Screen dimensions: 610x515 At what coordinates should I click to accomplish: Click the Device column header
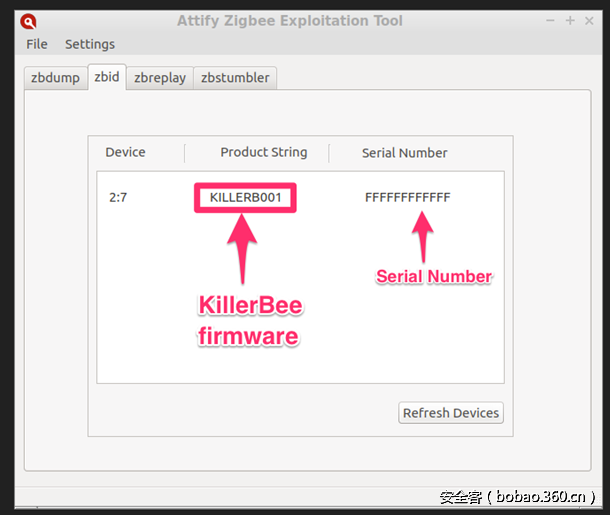pyautogui.click(x=125, y=152)
